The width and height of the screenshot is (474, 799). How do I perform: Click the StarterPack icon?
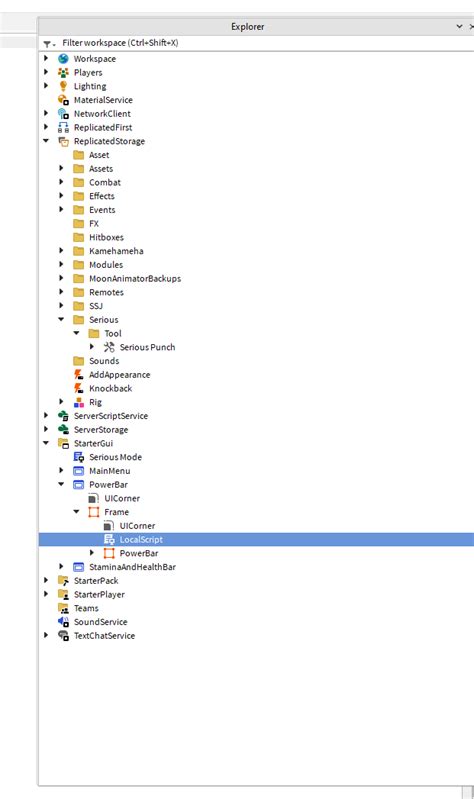(63, 581)
